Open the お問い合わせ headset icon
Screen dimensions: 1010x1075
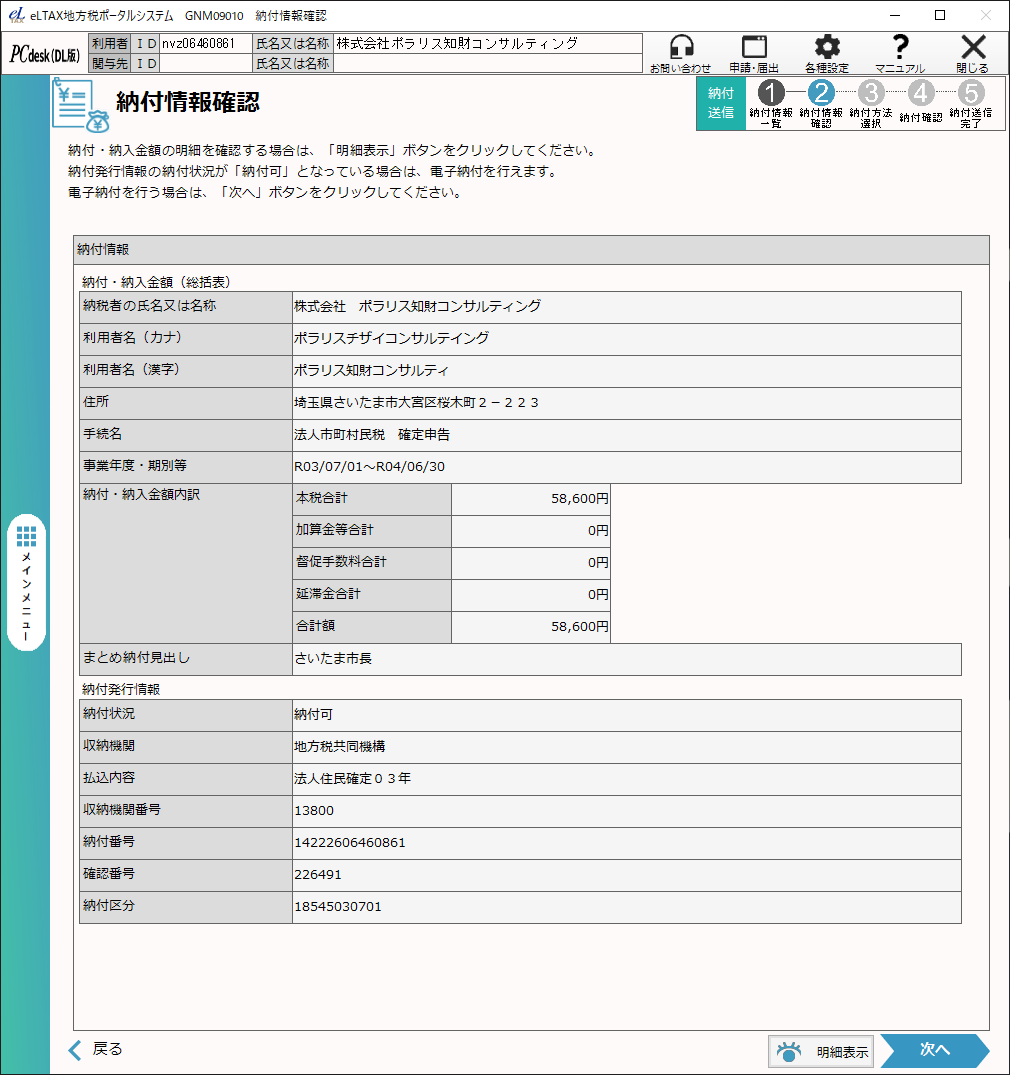coord(680,53)
